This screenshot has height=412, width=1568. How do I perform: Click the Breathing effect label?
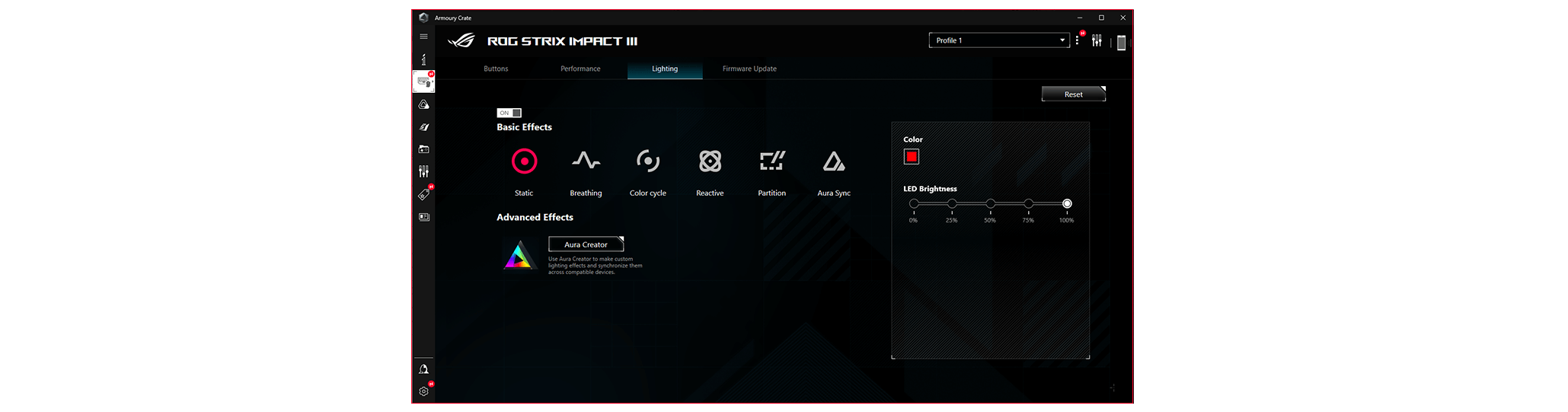click(x=586, y=193)
